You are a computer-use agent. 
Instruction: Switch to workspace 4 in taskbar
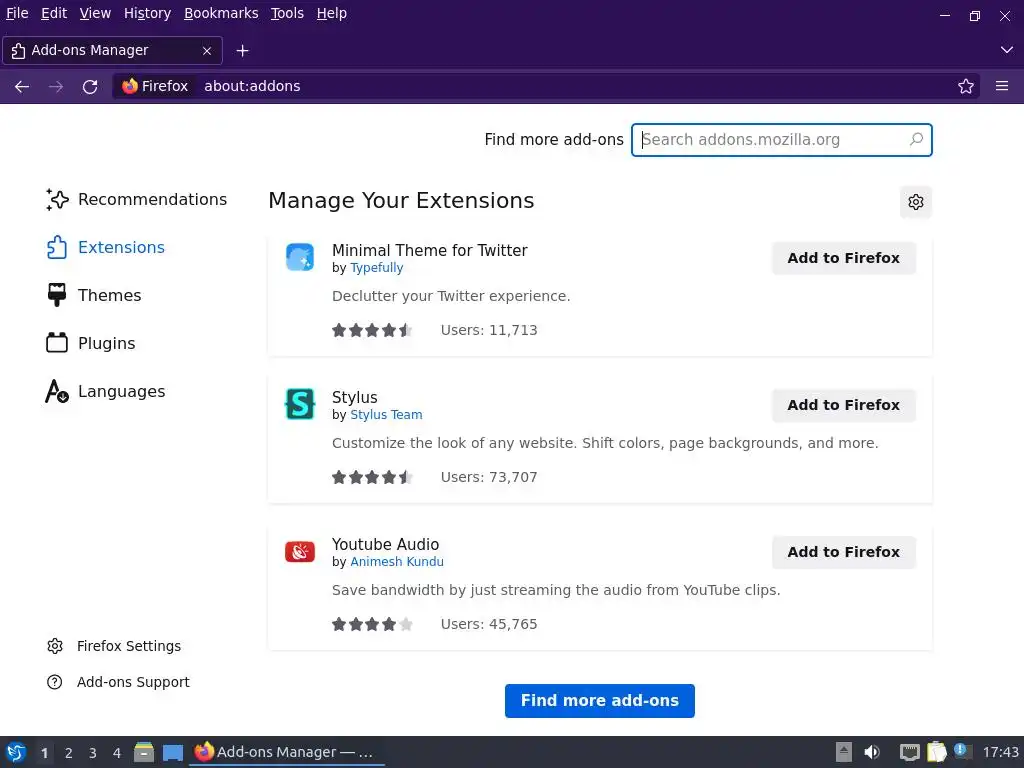point(117,753)
